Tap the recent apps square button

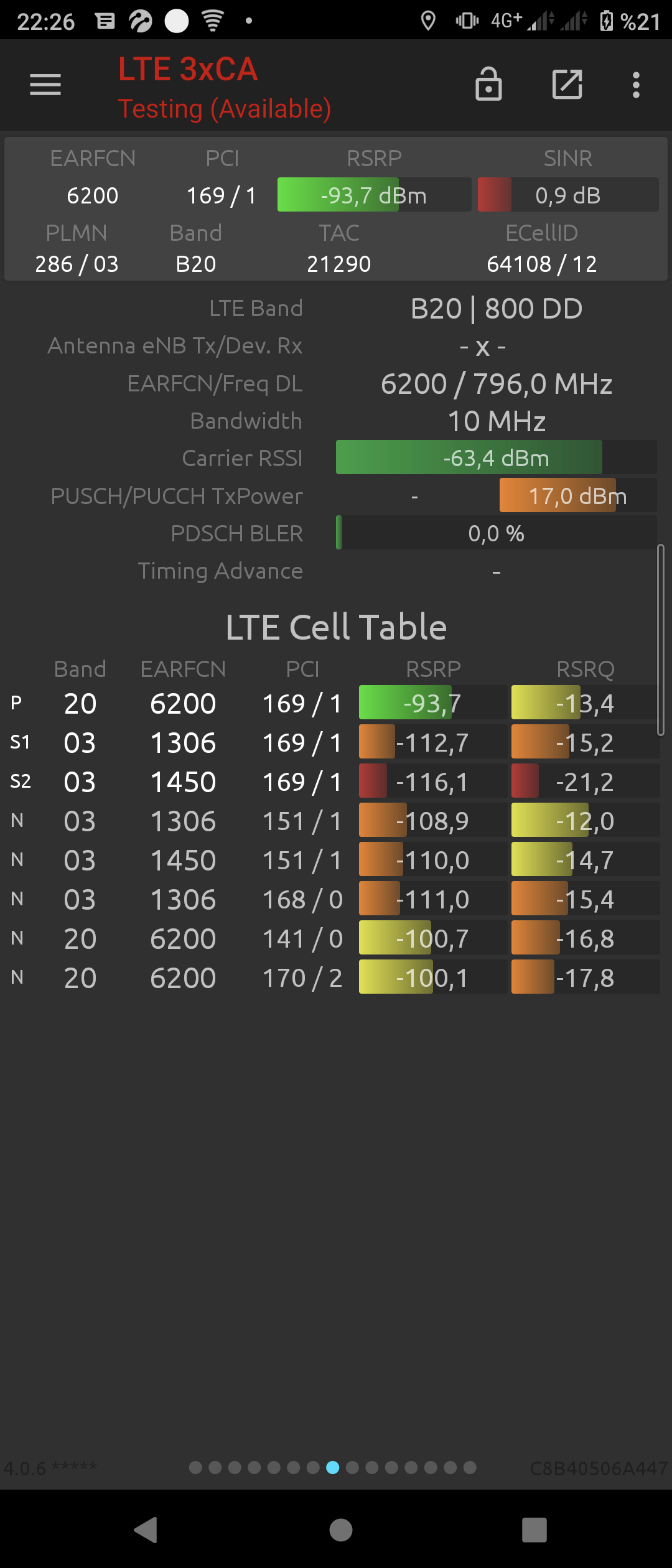pos(534,1529)
